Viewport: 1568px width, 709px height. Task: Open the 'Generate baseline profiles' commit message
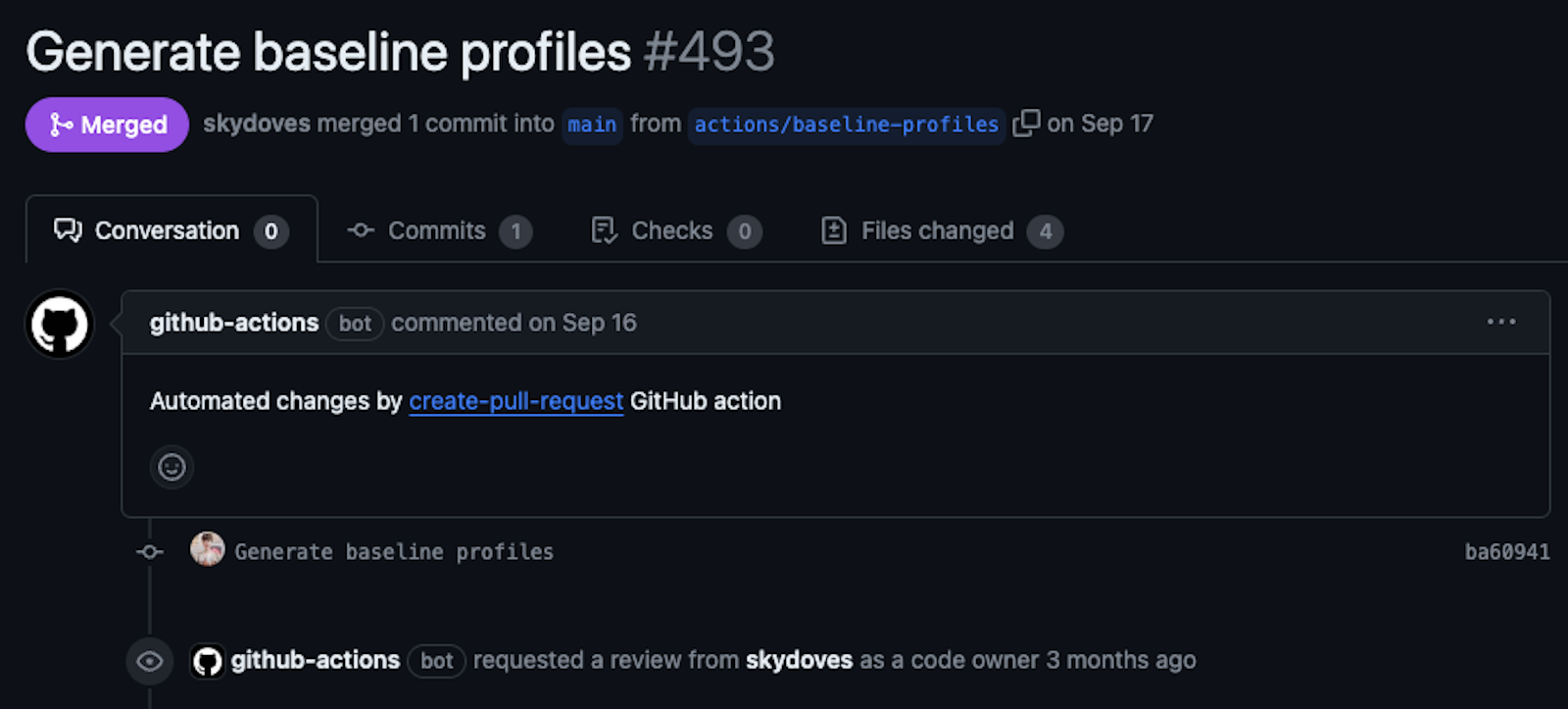[x=394, y=552]
